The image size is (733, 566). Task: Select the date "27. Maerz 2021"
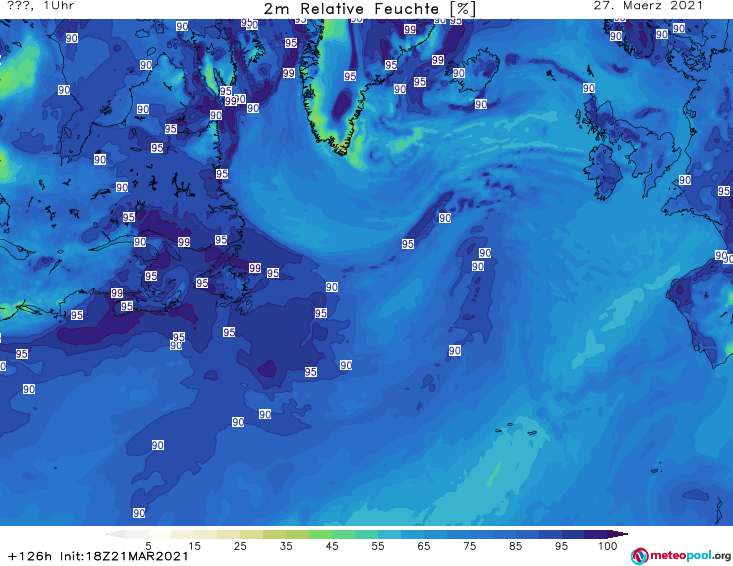(648, 6)
